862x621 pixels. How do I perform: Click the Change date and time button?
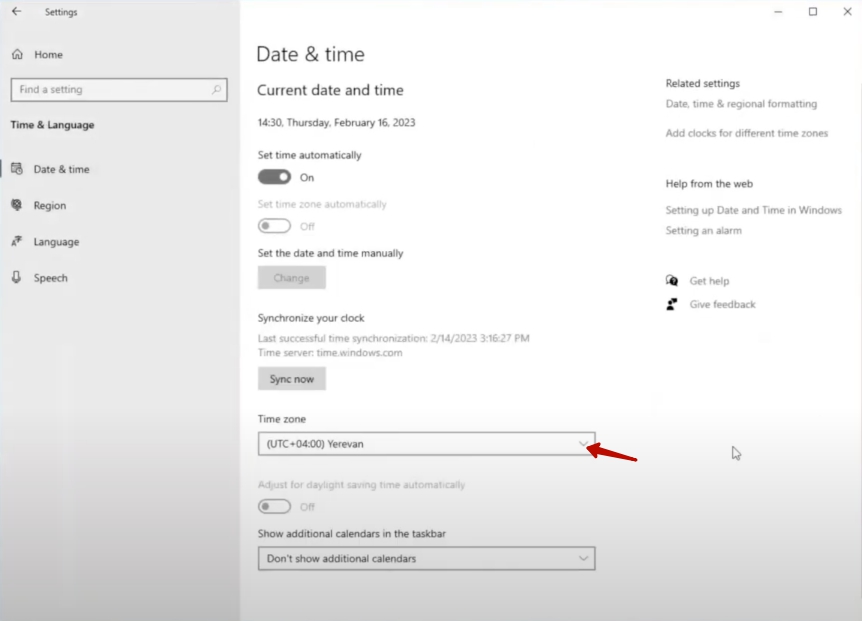[291, 278]
